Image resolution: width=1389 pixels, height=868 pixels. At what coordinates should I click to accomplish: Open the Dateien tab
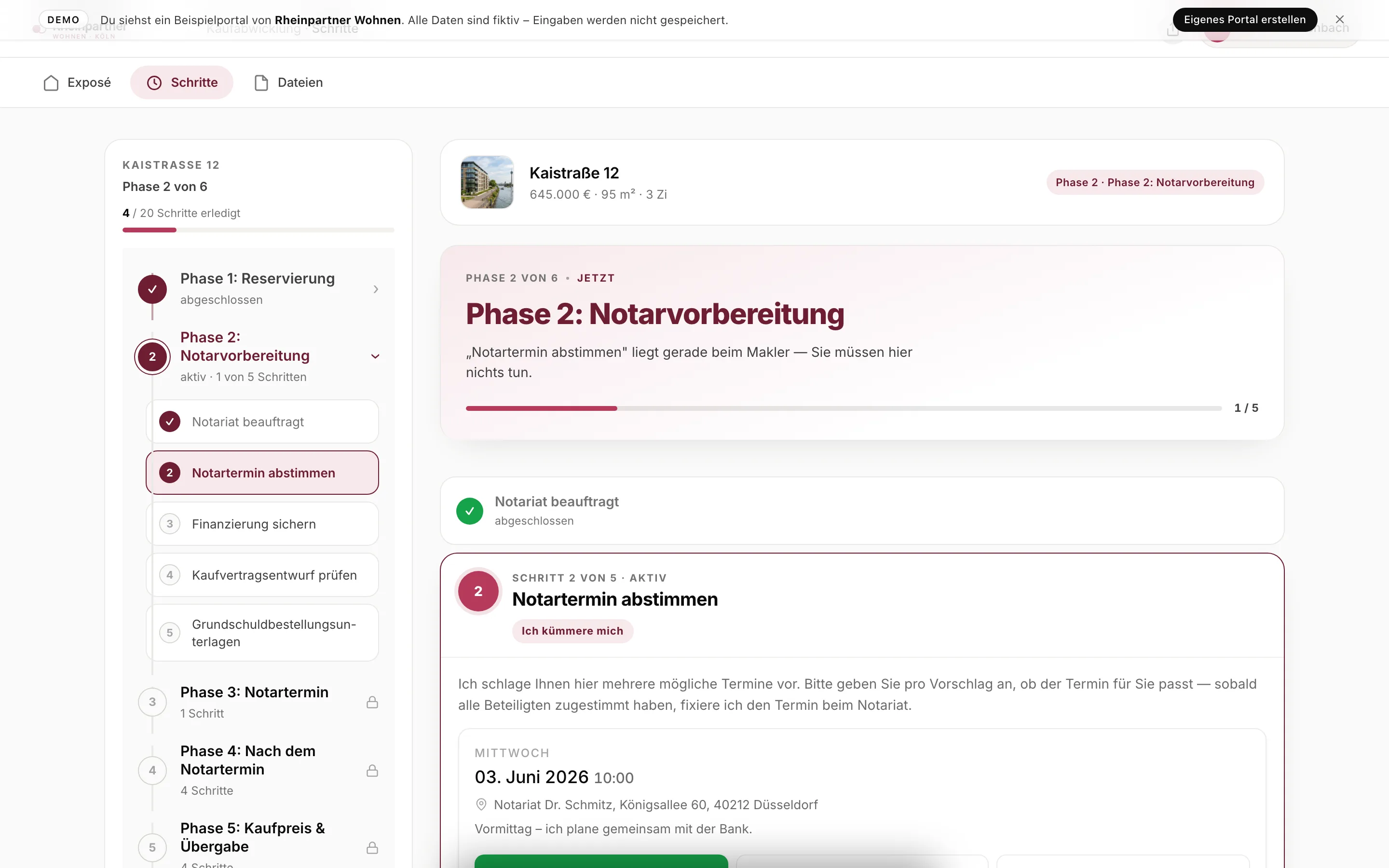coord(288,82)
